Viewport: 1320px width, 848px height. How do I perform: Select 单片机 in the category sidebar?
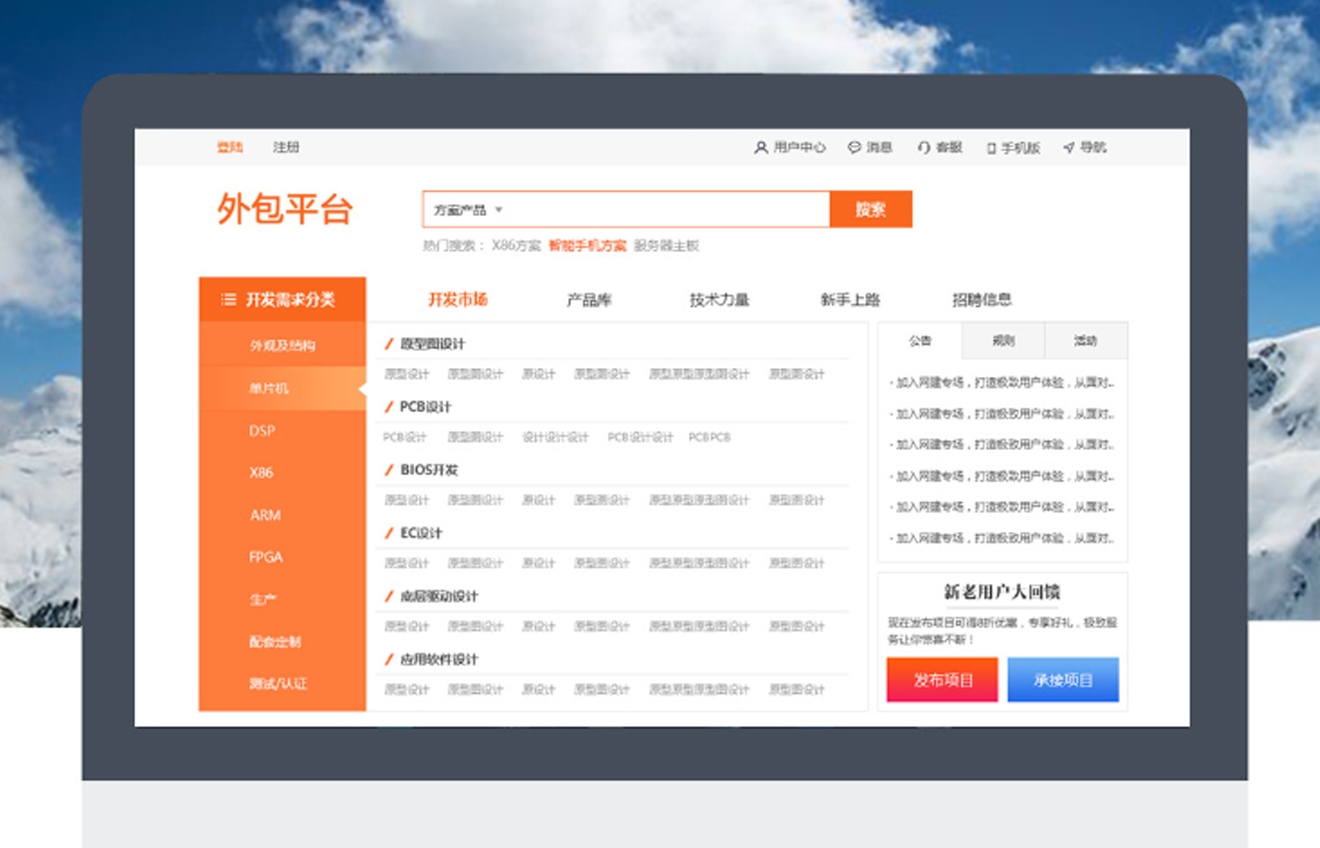click(269, 388)
